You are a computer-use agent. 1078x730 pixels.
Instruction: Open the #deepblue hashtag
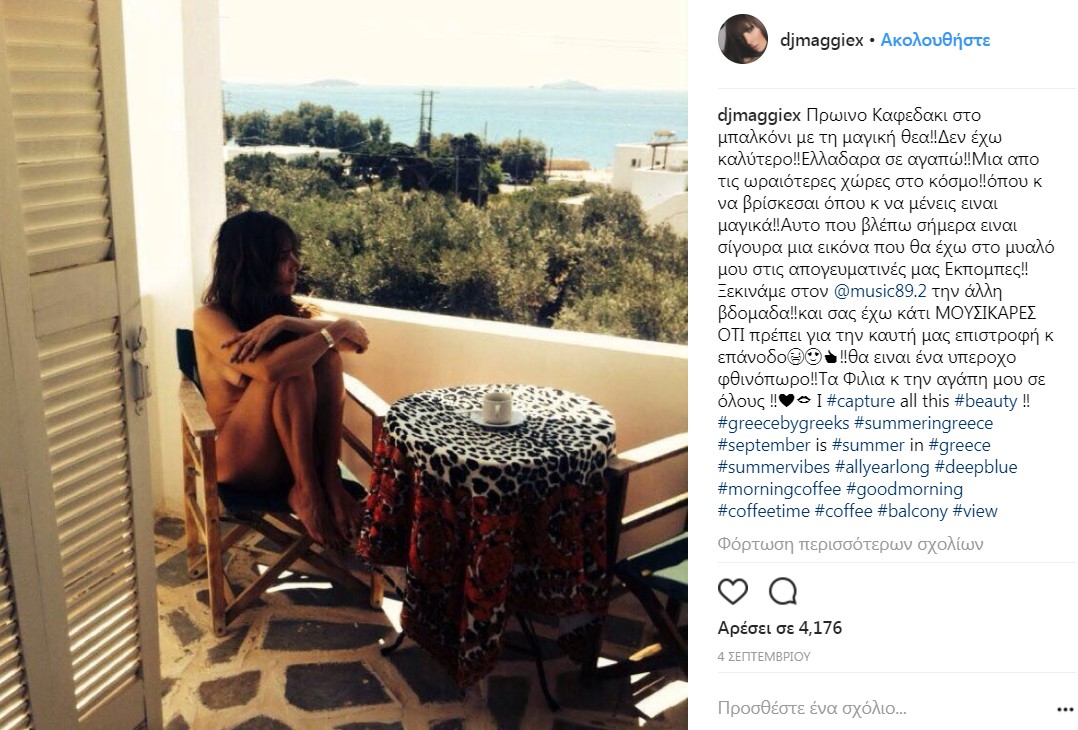tap(976, 467)
